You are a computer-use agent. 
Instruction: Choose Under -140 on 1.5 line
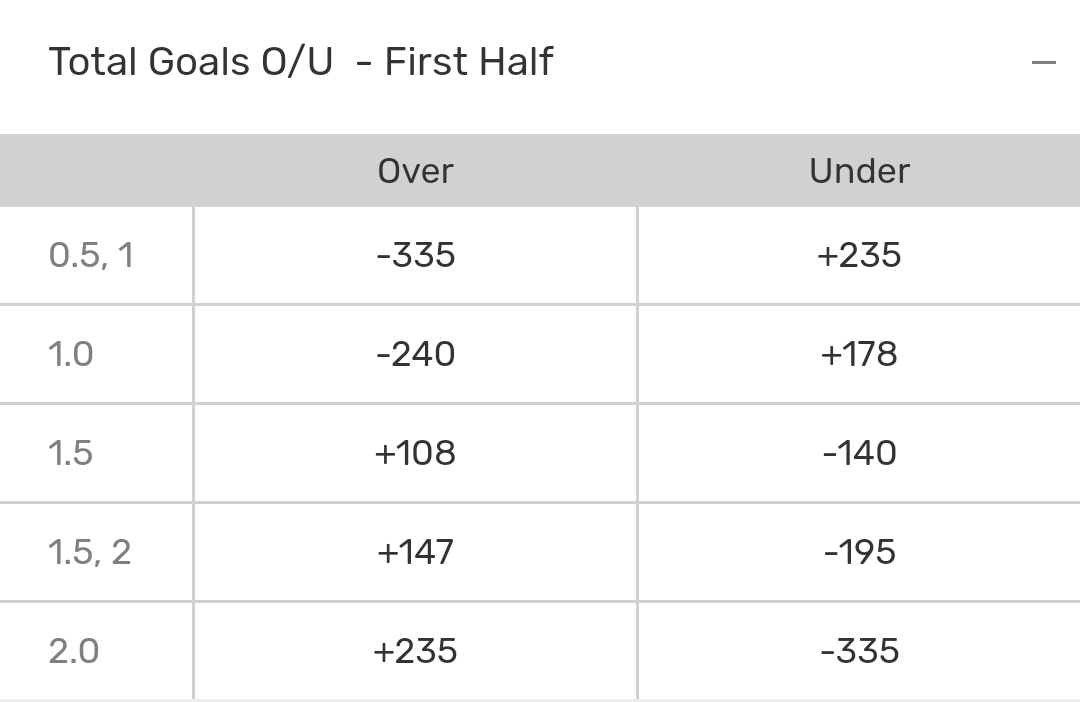859,453
